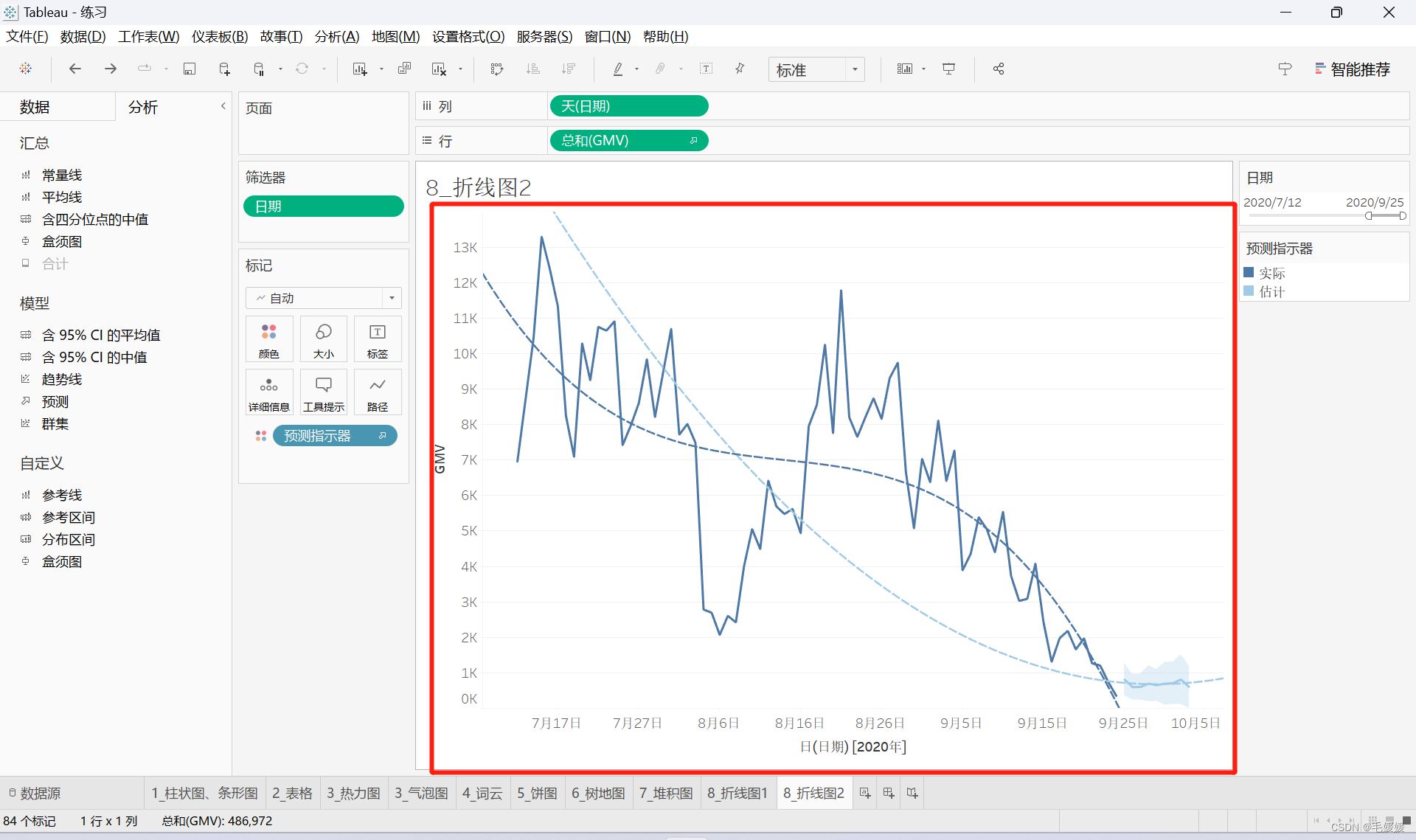Click the pause auto updates icon

pyautogui.click(x=259, y=69)
